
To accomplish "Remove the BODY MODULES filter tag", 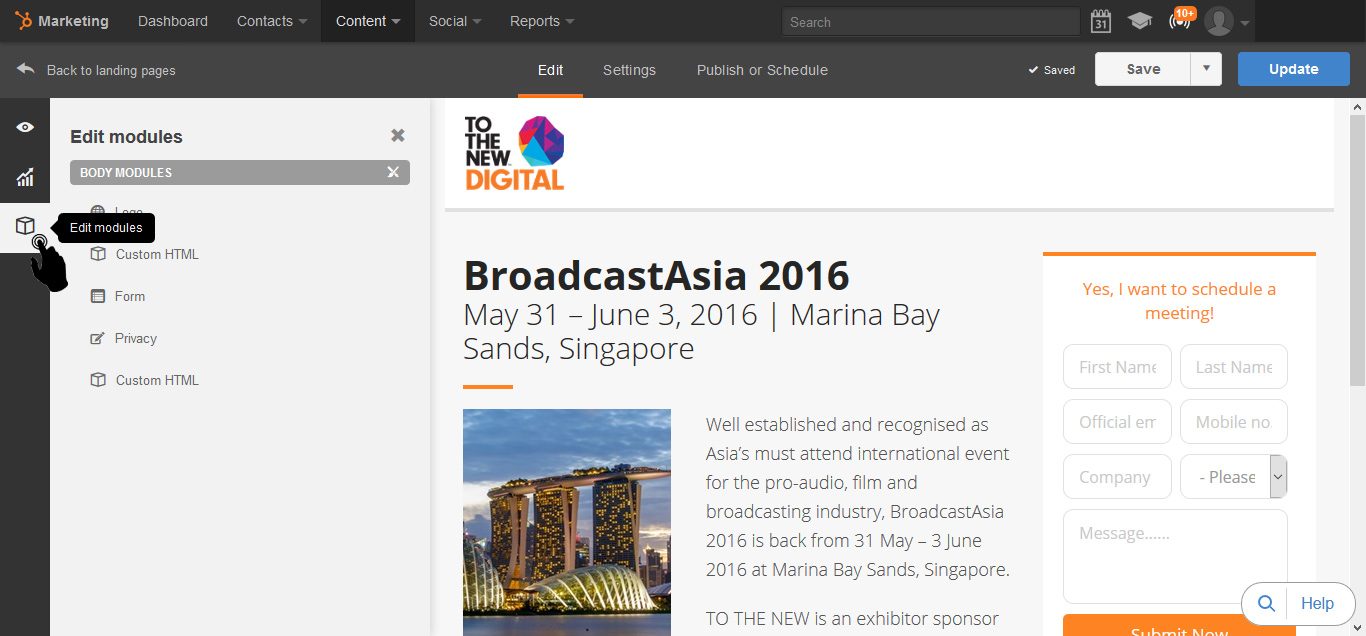I will [393, 173].
